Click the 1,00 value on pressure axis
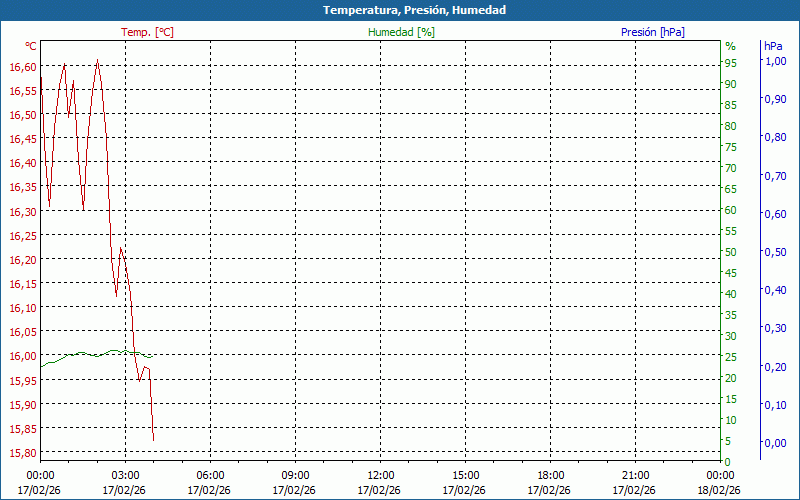 coord(775,61)
